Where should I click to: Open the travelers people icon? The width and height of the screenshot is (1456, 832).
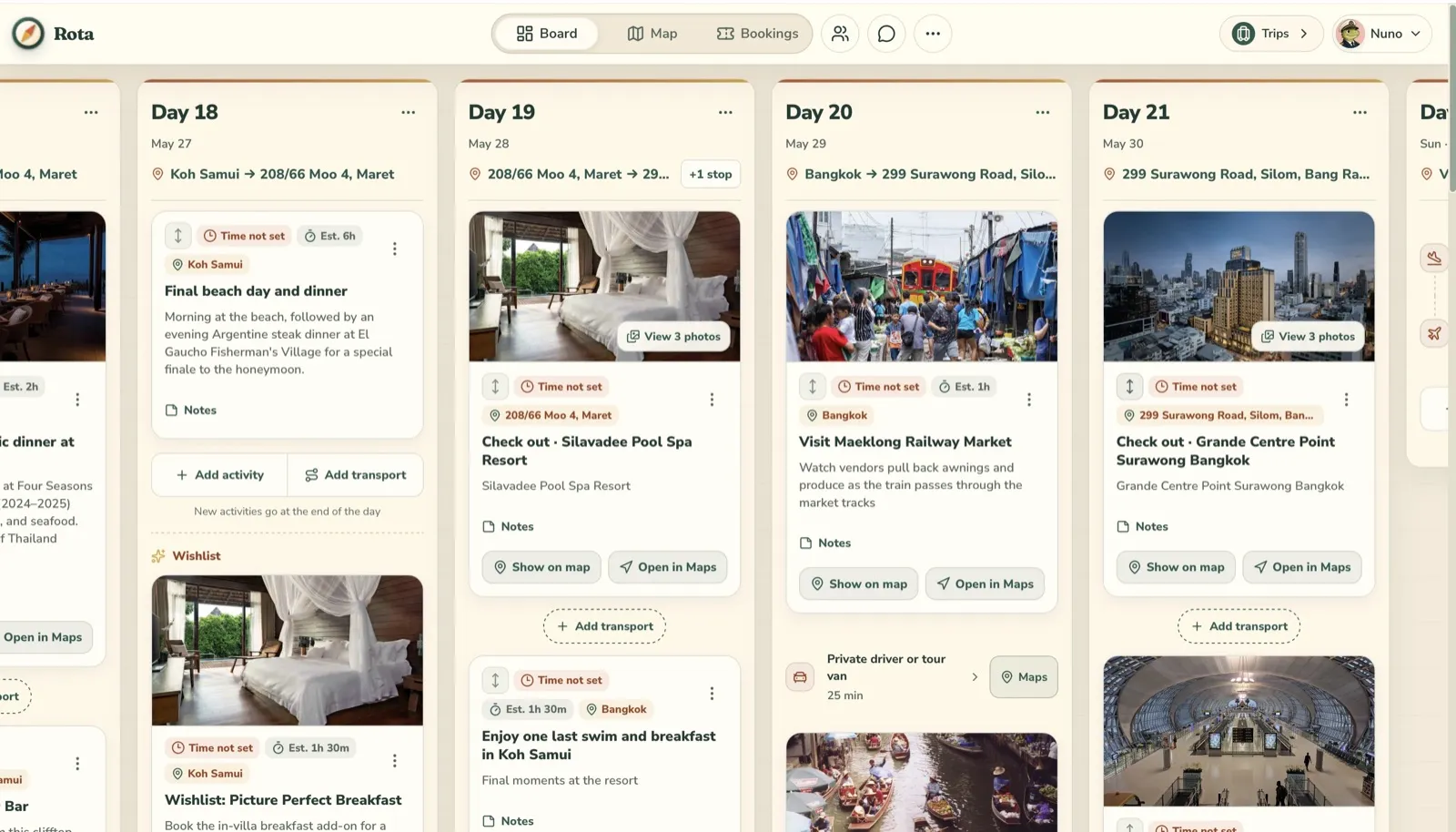[x=840, y=34]
